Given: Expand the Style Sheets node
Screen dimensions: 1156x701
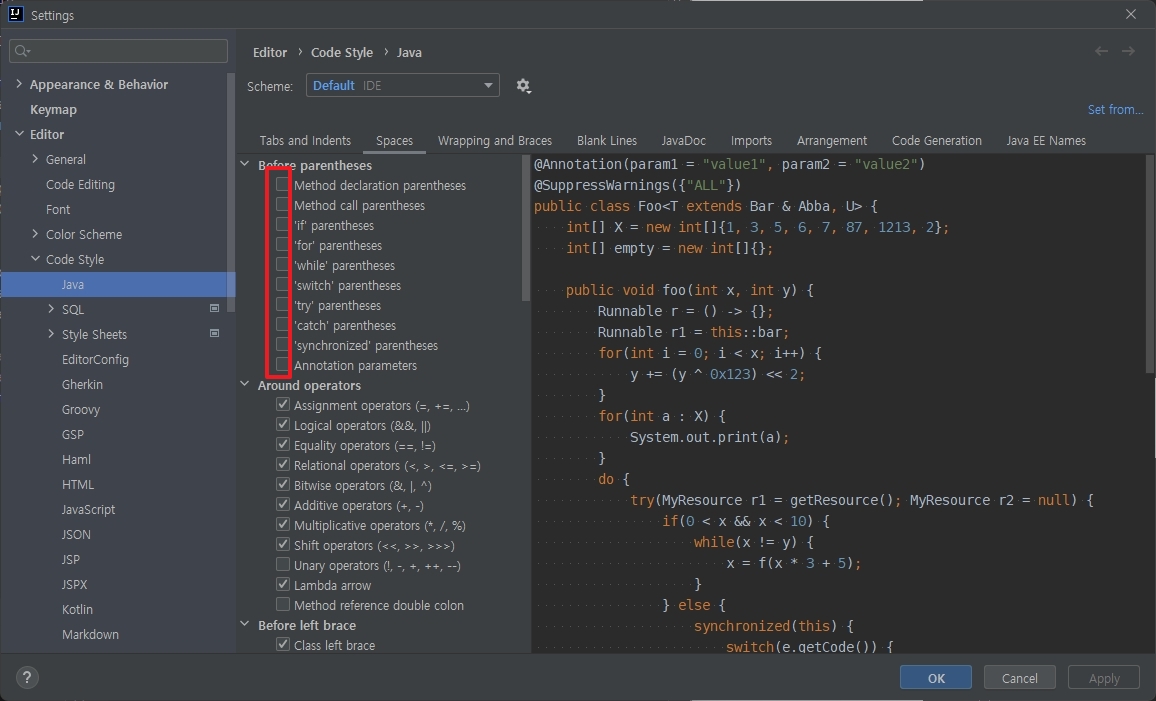Looking at the screenshot, I should [51, 334].
